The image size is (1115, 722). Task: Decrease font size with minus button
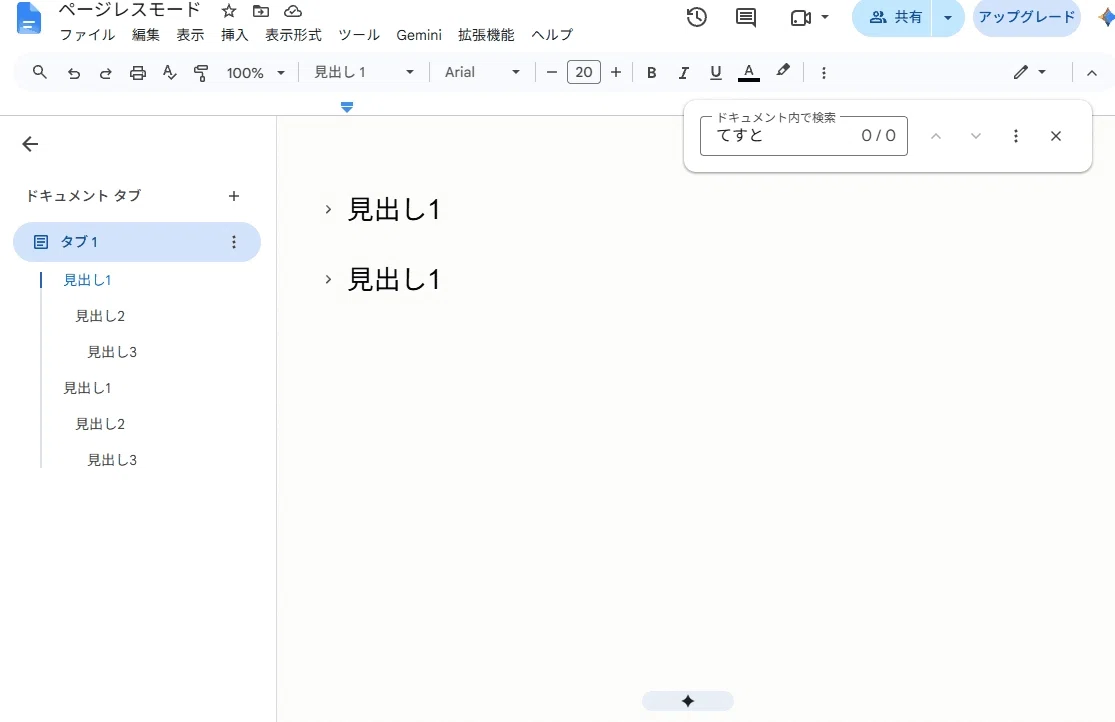(552, 72)
